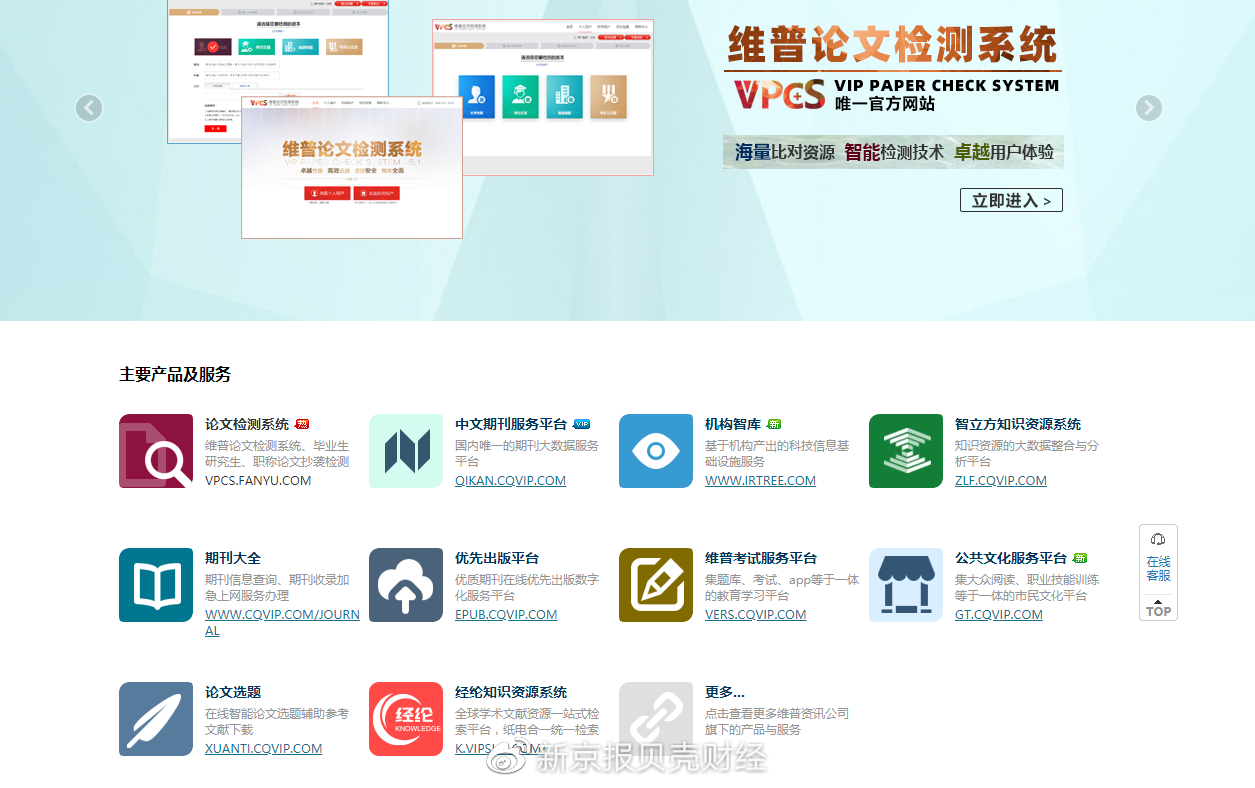
Task: Open the 维普考试服务平台 pencil icon
Action: [x=656, y=585]
